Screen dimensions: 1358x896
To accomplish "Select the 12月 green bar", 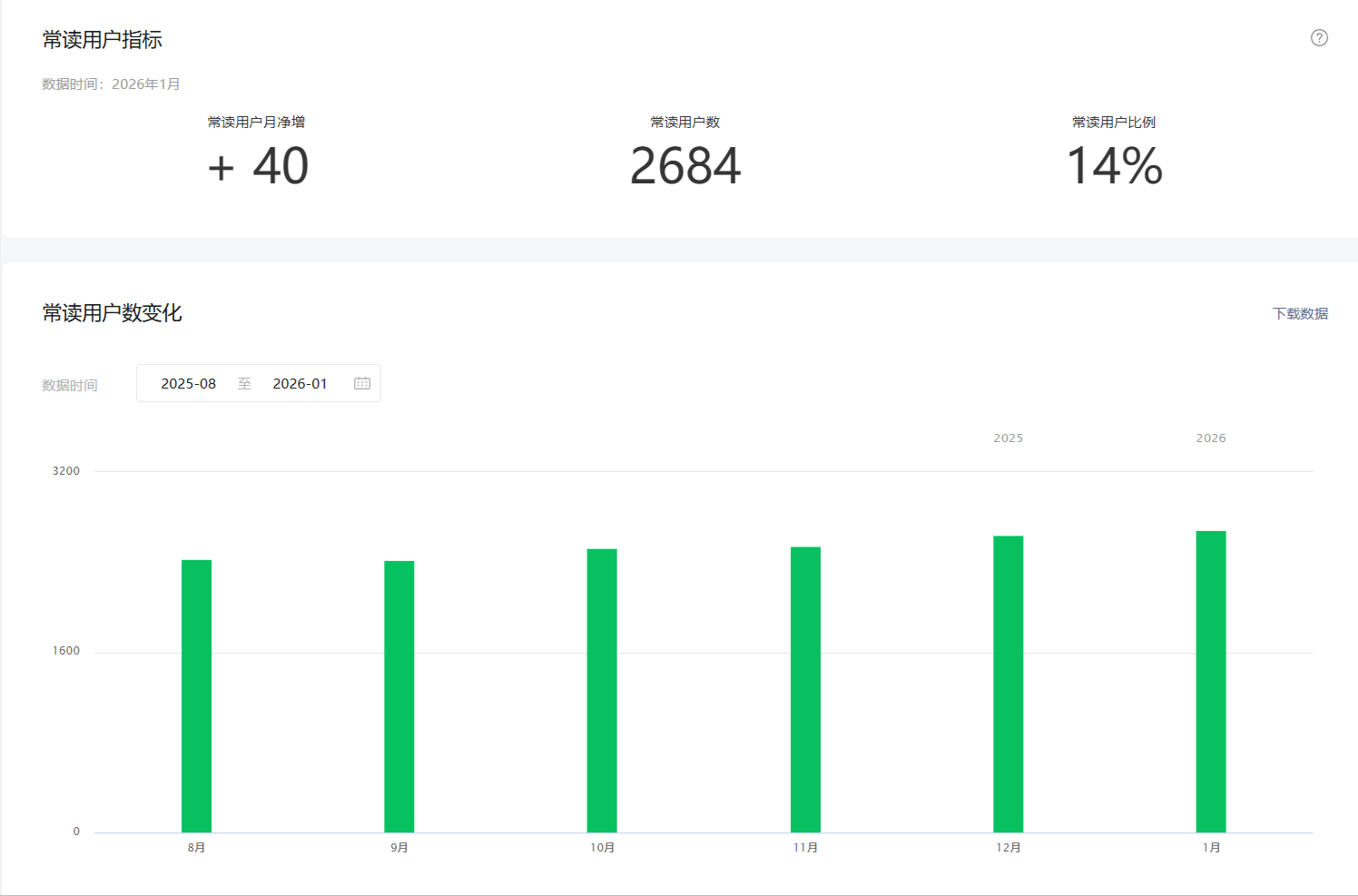I will [1009, 684].
